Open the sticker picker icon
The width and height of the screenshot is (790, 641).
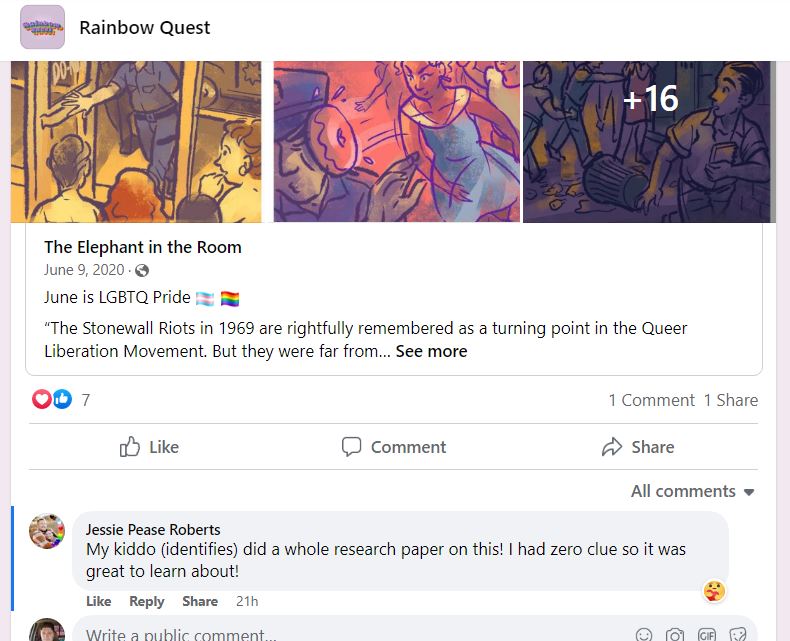738,634
